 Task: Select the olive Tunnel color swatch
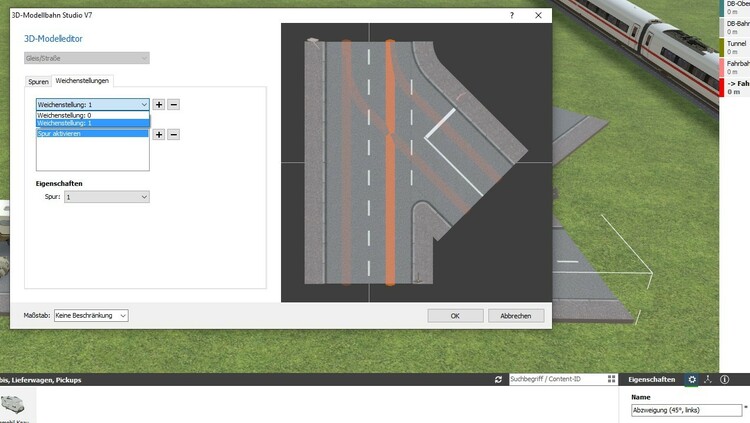pyautogui.click(x=722, y=47)
